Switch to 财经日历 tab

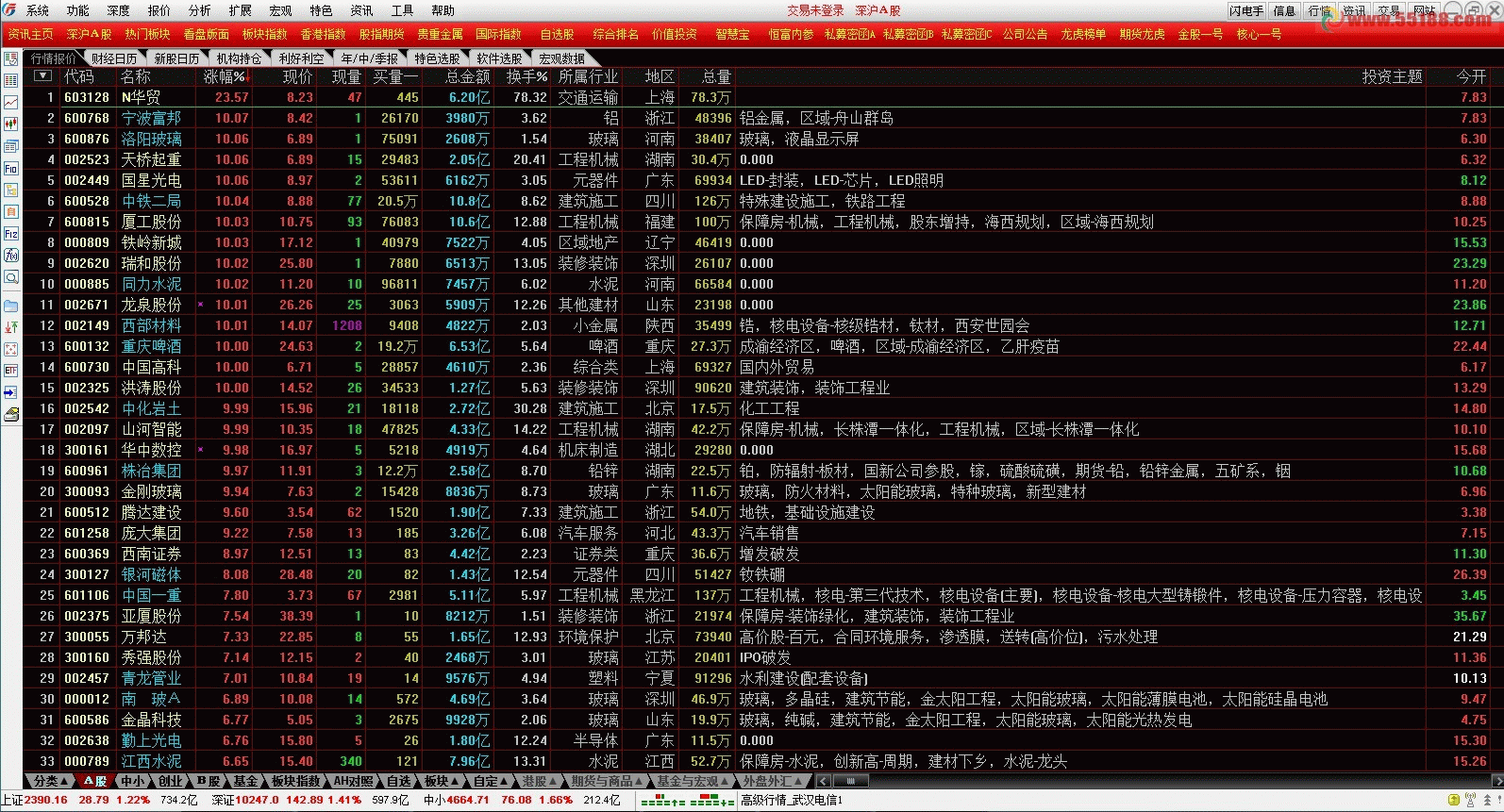pyautogui.click(x=115, y=58)
